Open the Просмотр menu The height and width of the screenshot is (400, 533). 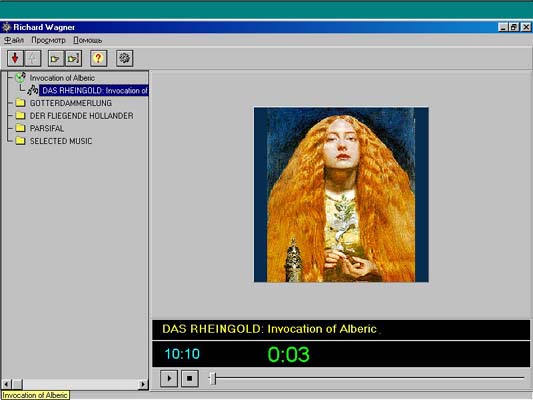[x=48, y=40]
